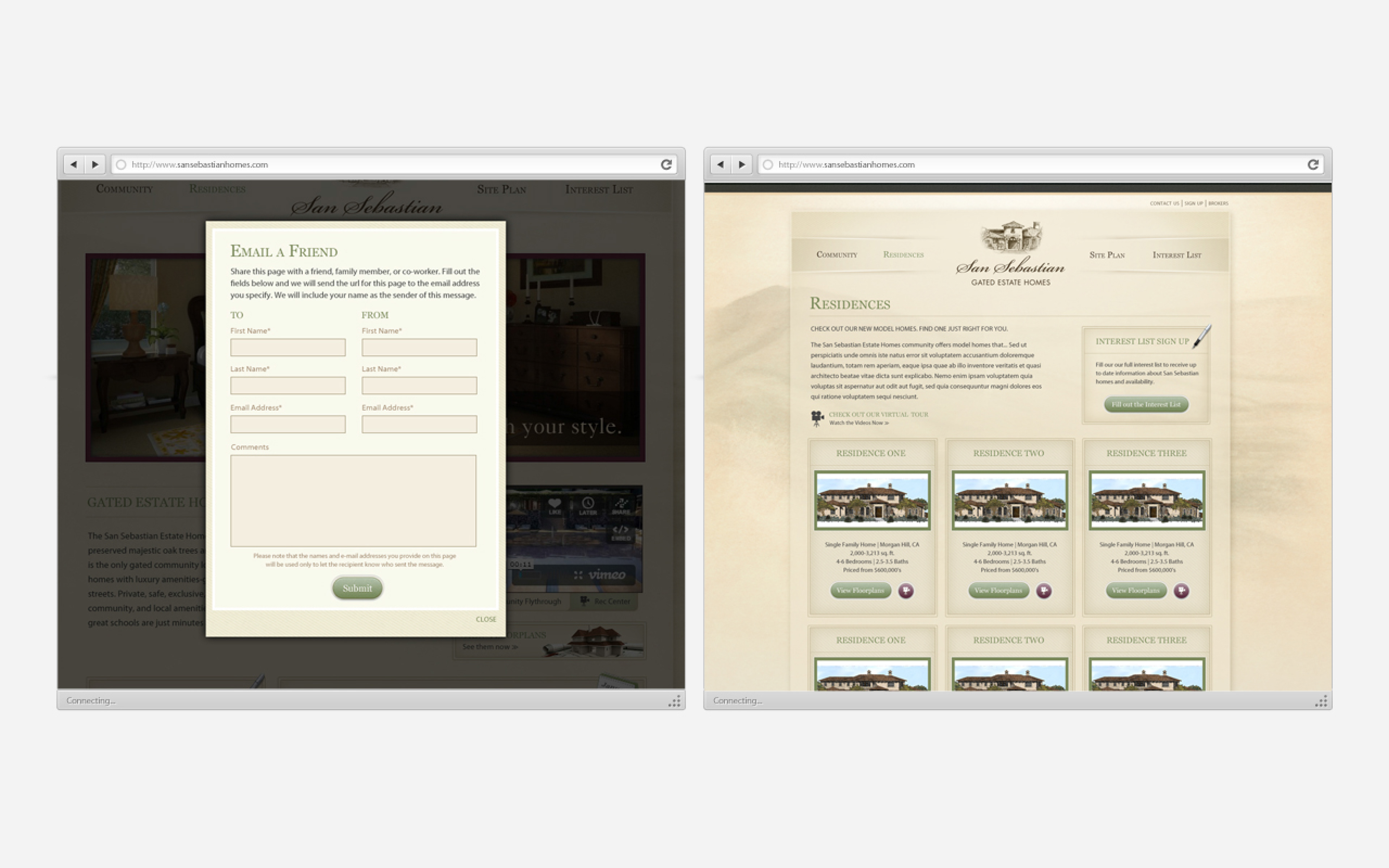The height and width of the screenshot is (868, 1389).
Task: Open second-row Residence Three thumbnail
Action: (1147, 674)
